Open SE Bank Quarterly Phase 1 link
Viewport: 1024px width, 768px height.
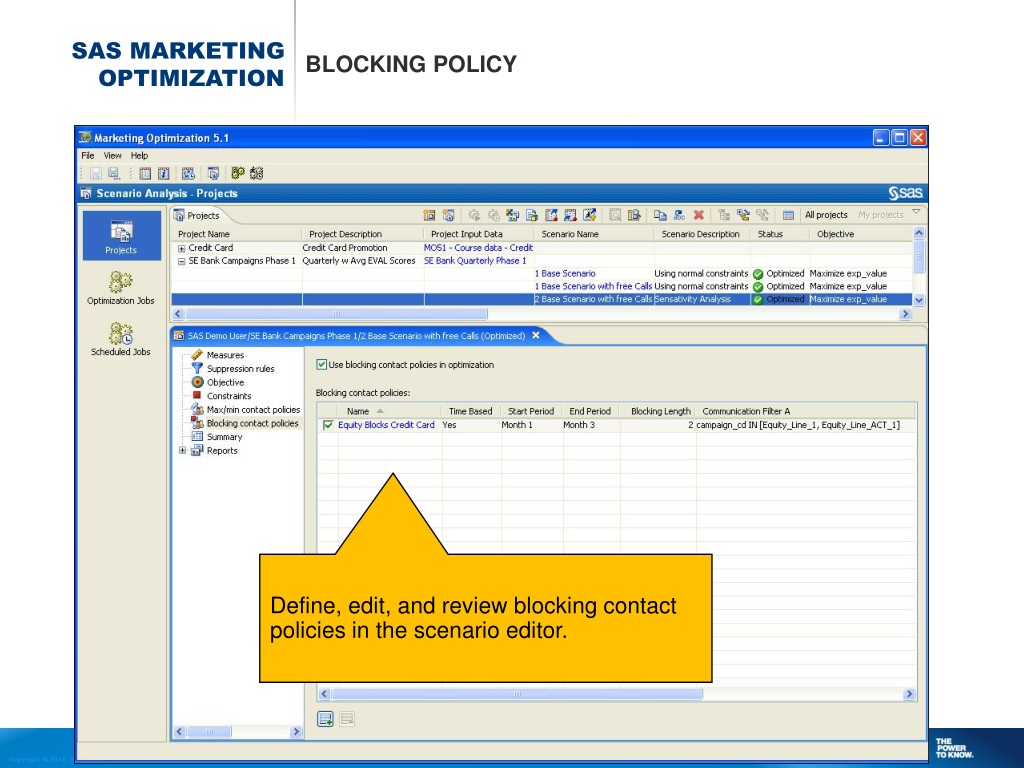pyautogui.click(x=475, y=261)
